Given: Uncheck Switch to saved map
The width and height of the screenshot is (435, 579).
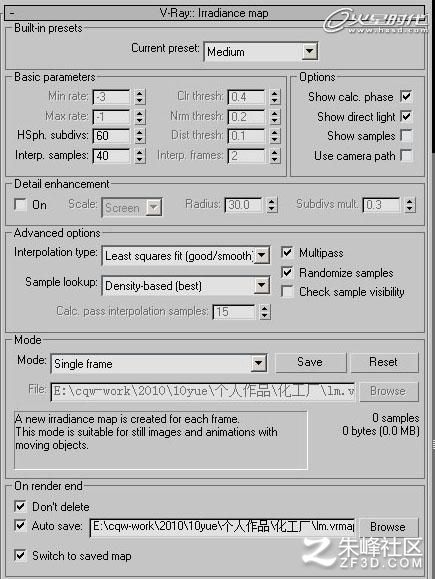Looking at the screenshot, I should point(20,555).
